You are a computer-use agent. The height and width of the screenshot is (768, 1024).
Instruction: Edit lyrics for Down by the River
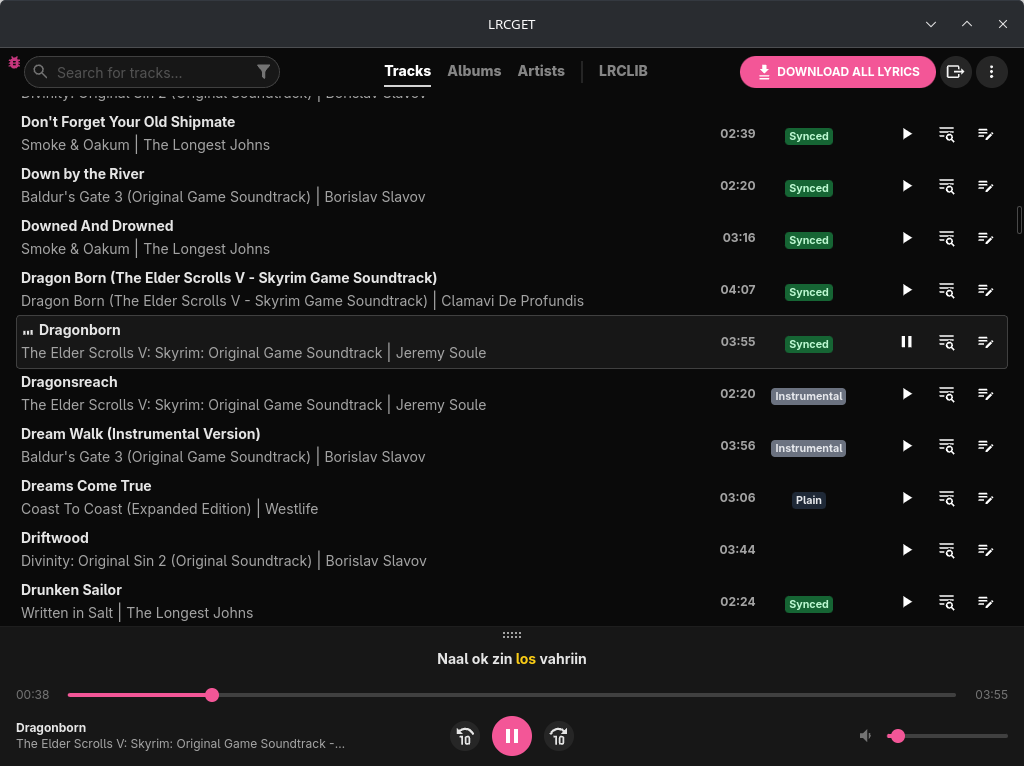coord(985,186)
